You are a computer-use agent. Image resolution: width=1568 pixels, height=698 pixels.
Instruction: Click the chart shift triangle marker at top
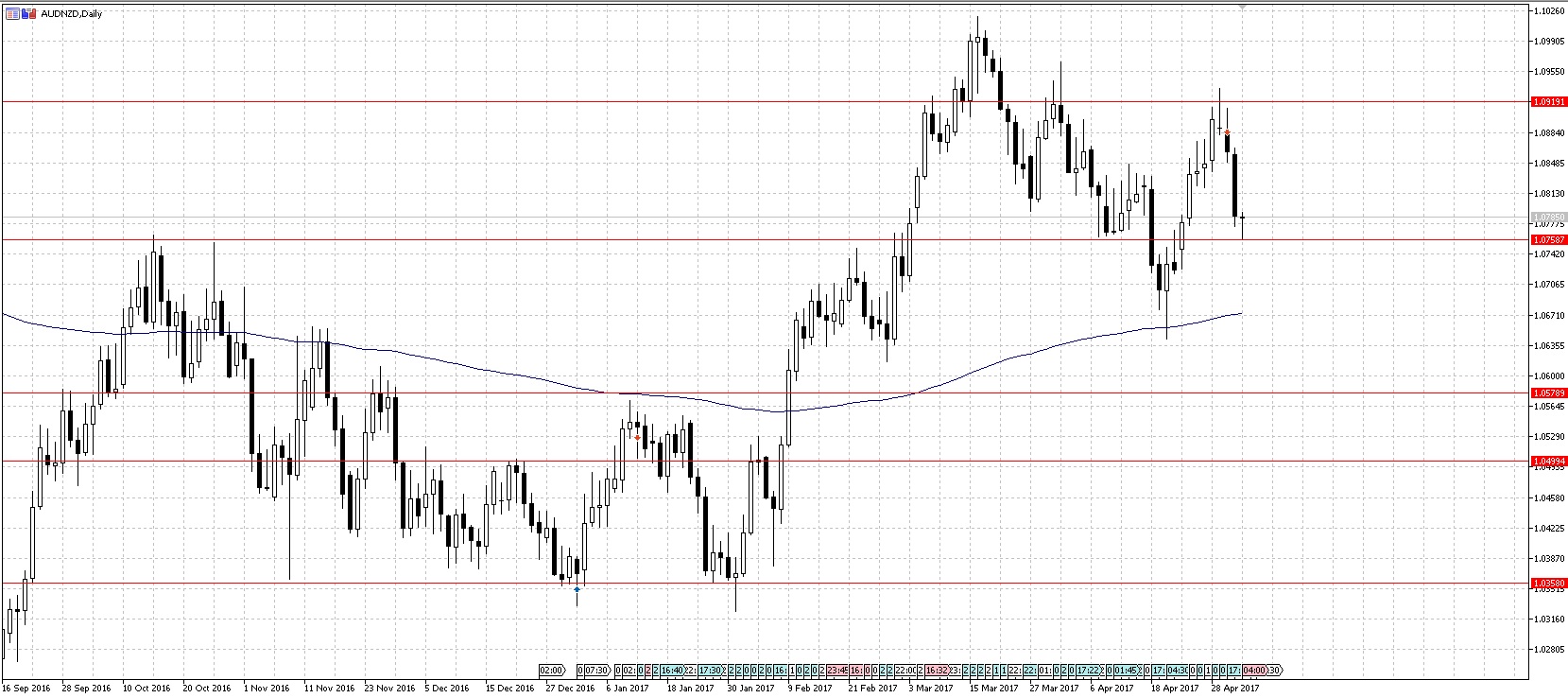[x=1242, y=7]
